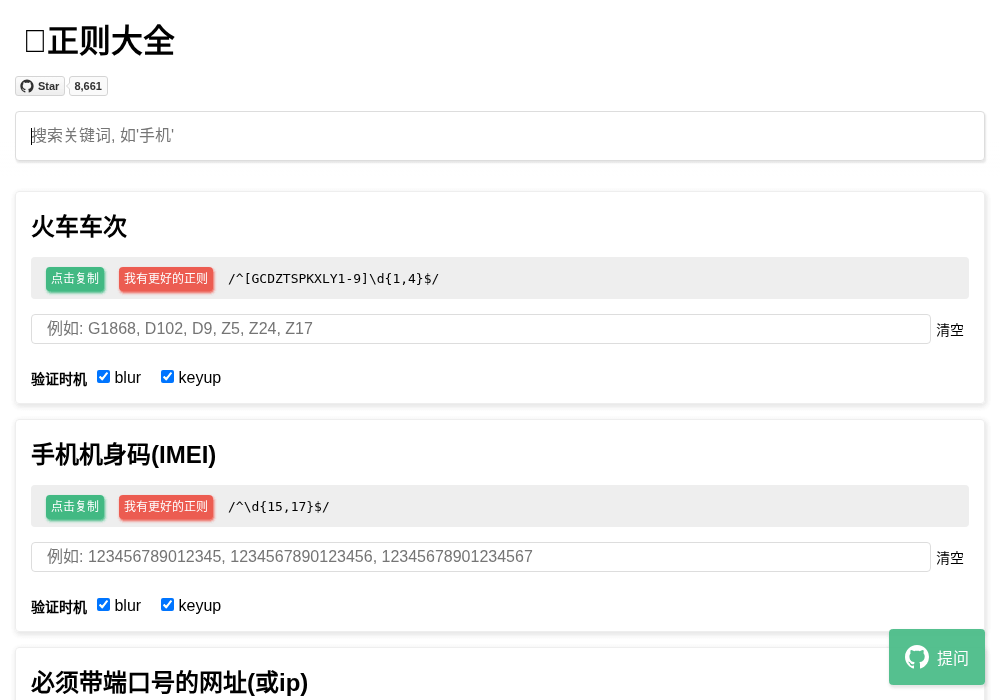This screenshot has height=700, width=1000.
Task: Click the IMEI regex text /^\d{15,17}$/
Action: (x=279, y=507)
